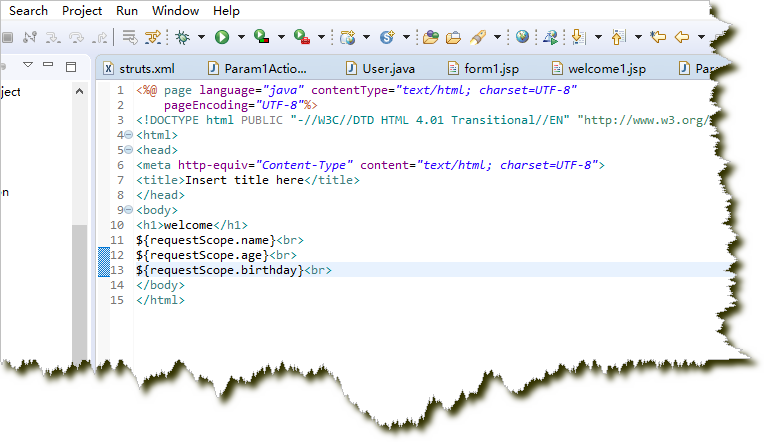Click the Open Task folder icon
Viewport: 764px width, 442px height.
(454, 37)
